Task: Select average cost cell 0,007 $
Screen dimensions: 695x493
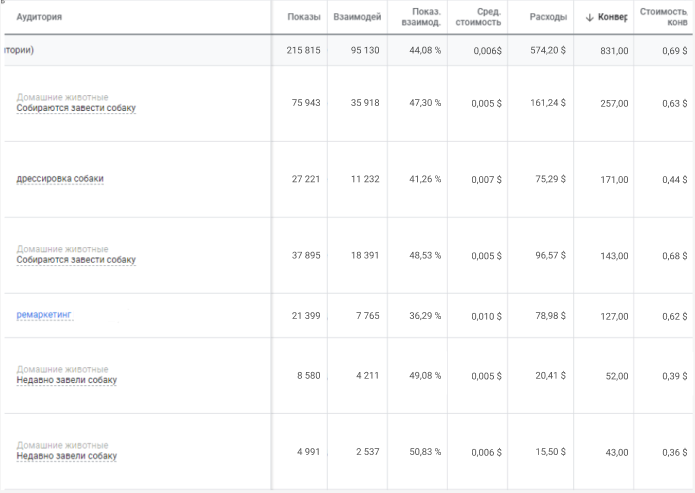Action: coord(486,180)
